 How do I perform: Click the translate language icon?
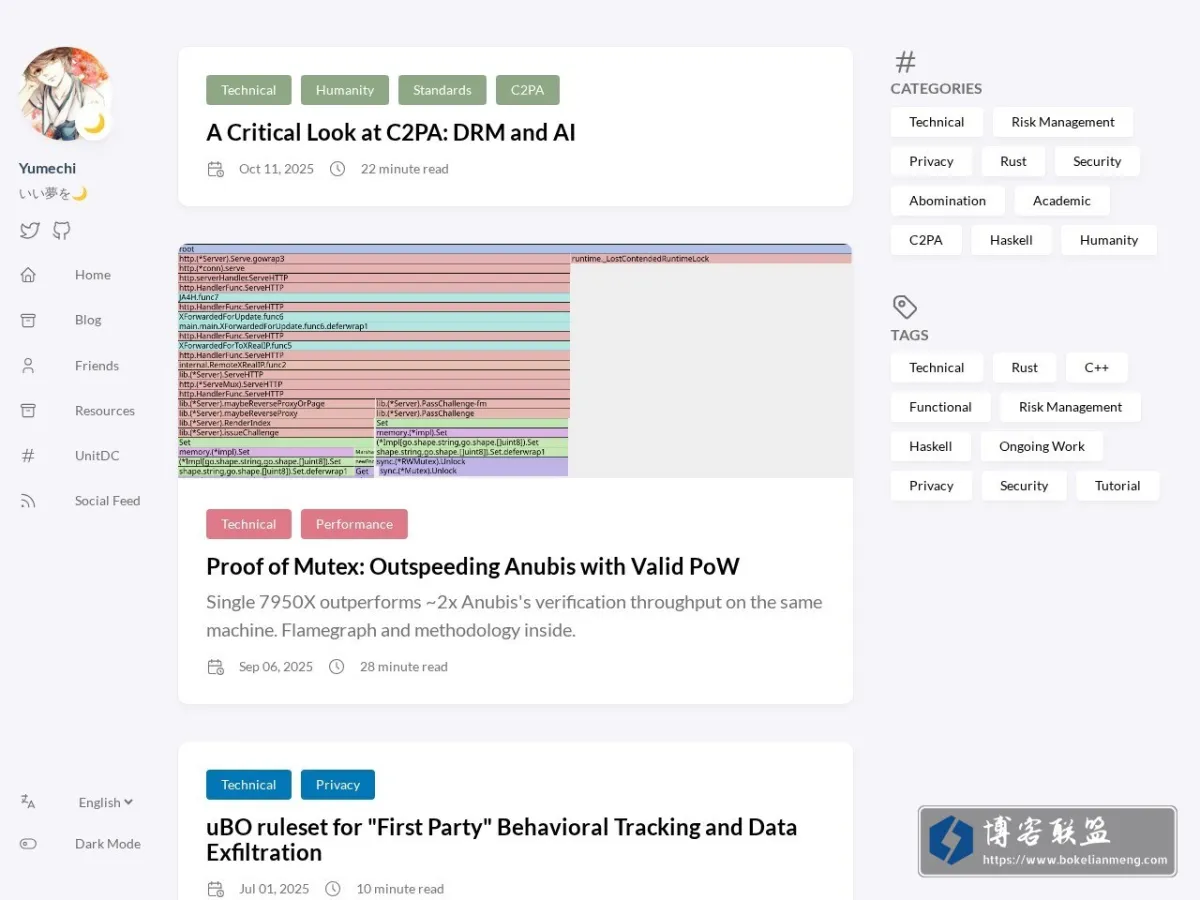(28, 802)
